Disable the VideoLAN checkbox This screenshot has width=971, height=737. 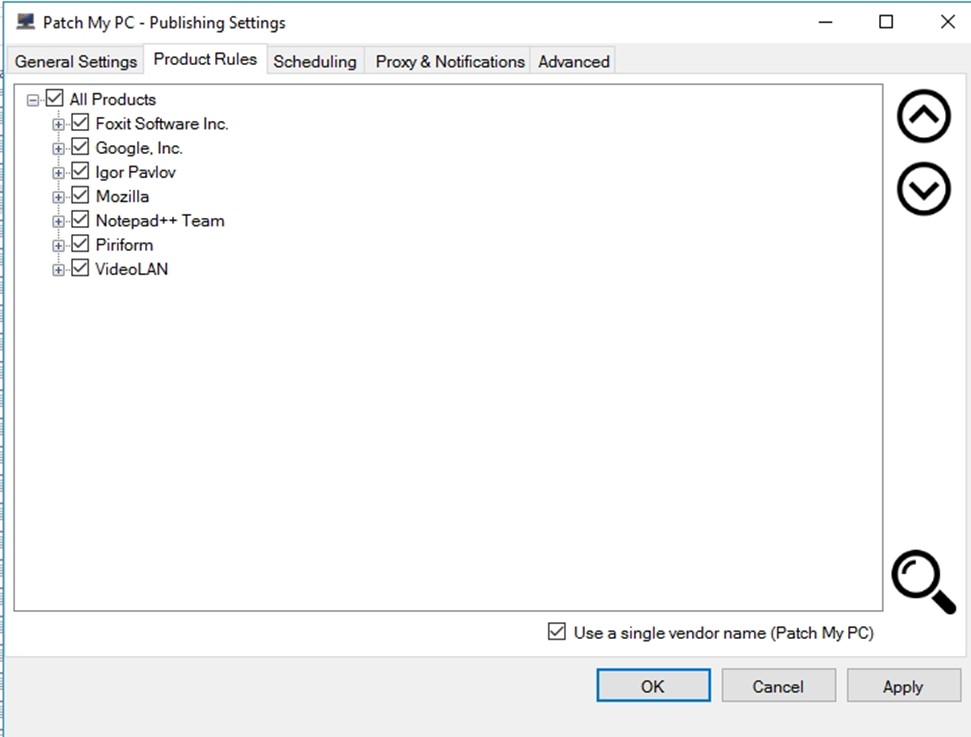click(80, 268)
